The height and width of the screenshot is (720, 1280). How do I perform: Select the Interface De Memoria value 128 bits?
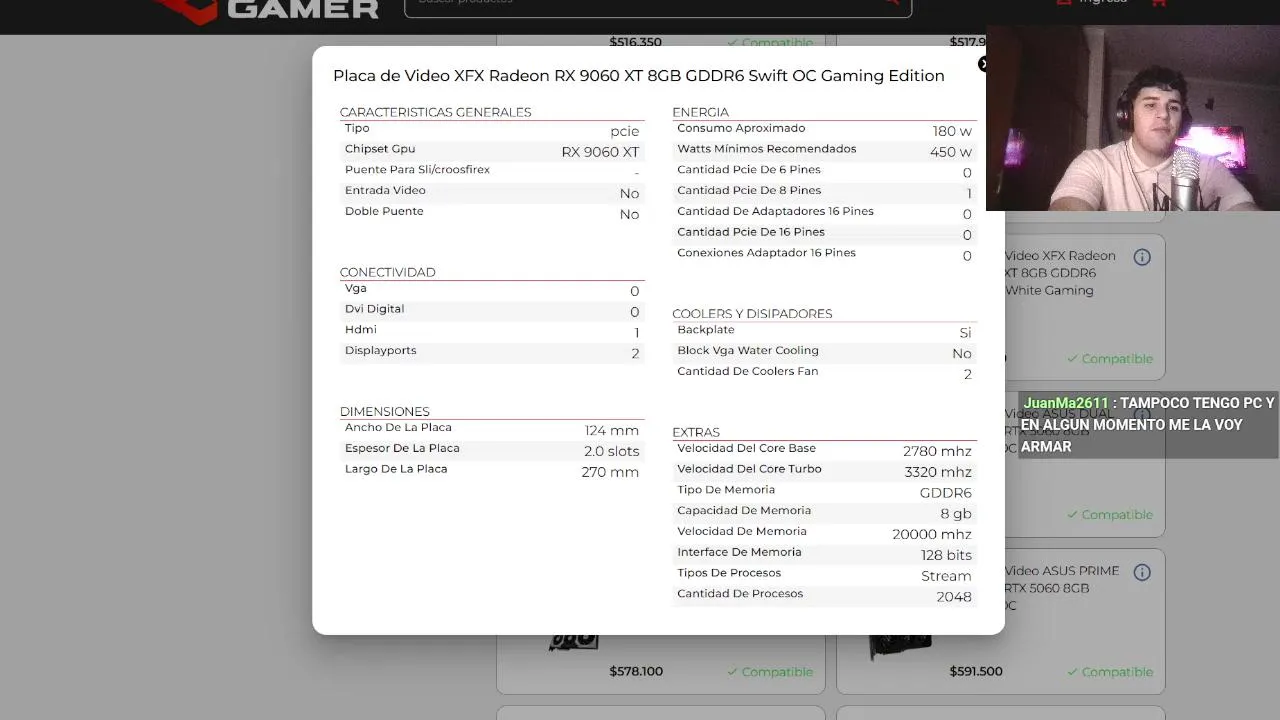pyautogui.click(x=946, y=555)
